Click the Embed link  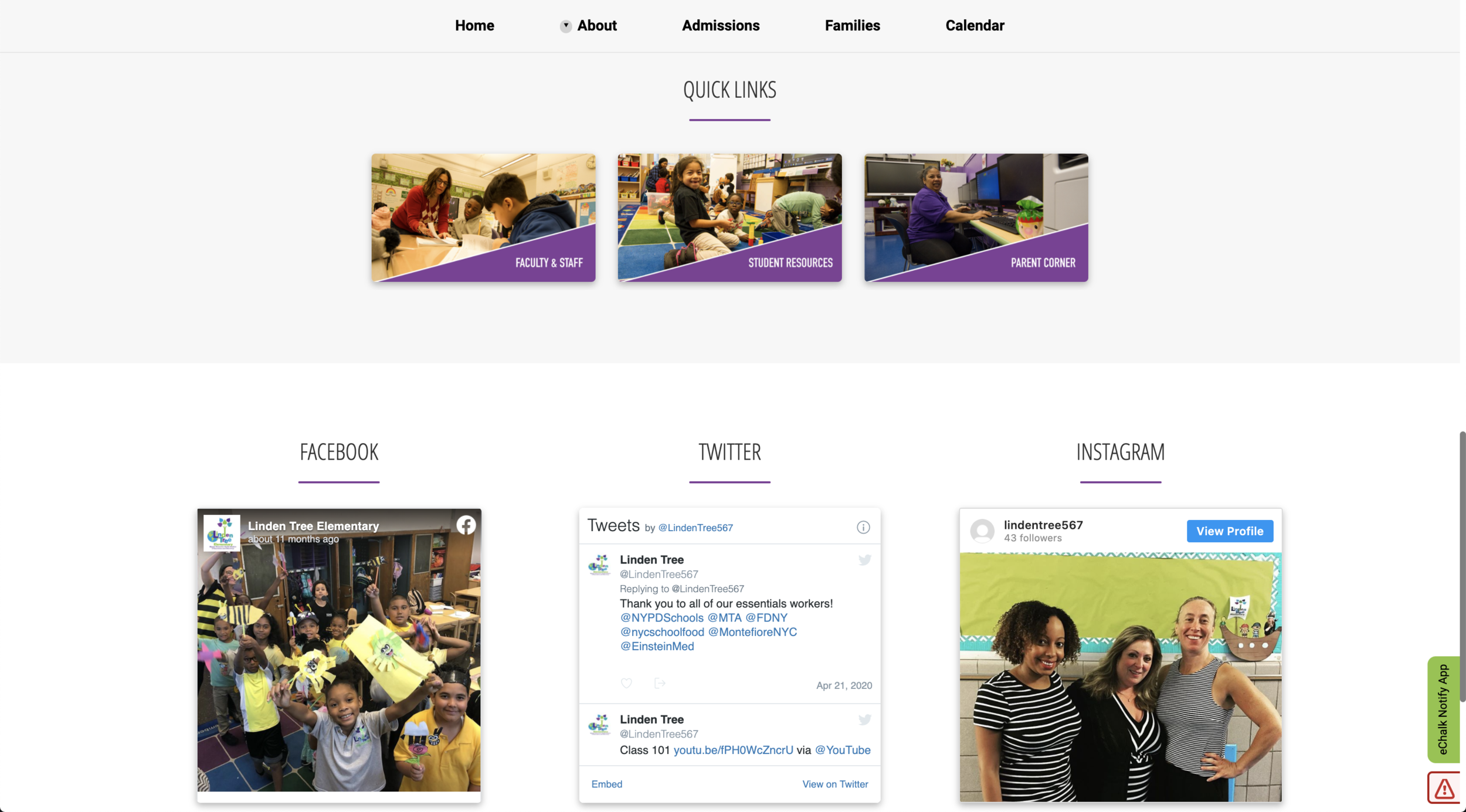pyautogui.click(x=606, y=784)
